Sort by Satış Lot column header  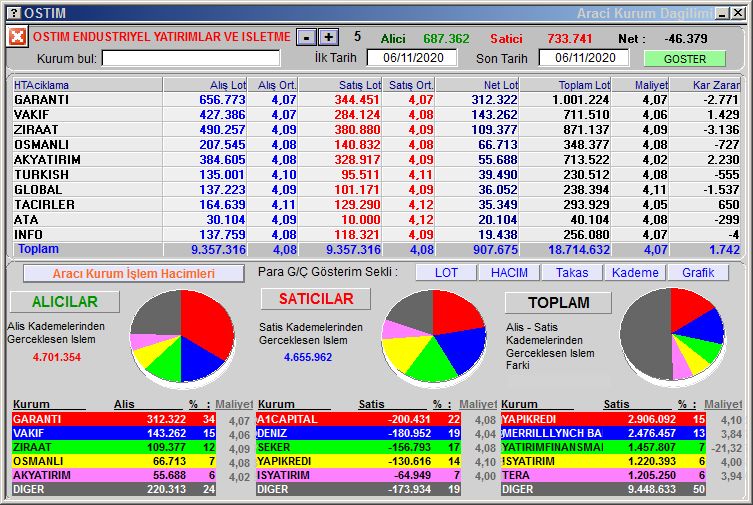[x=340, y=85]
